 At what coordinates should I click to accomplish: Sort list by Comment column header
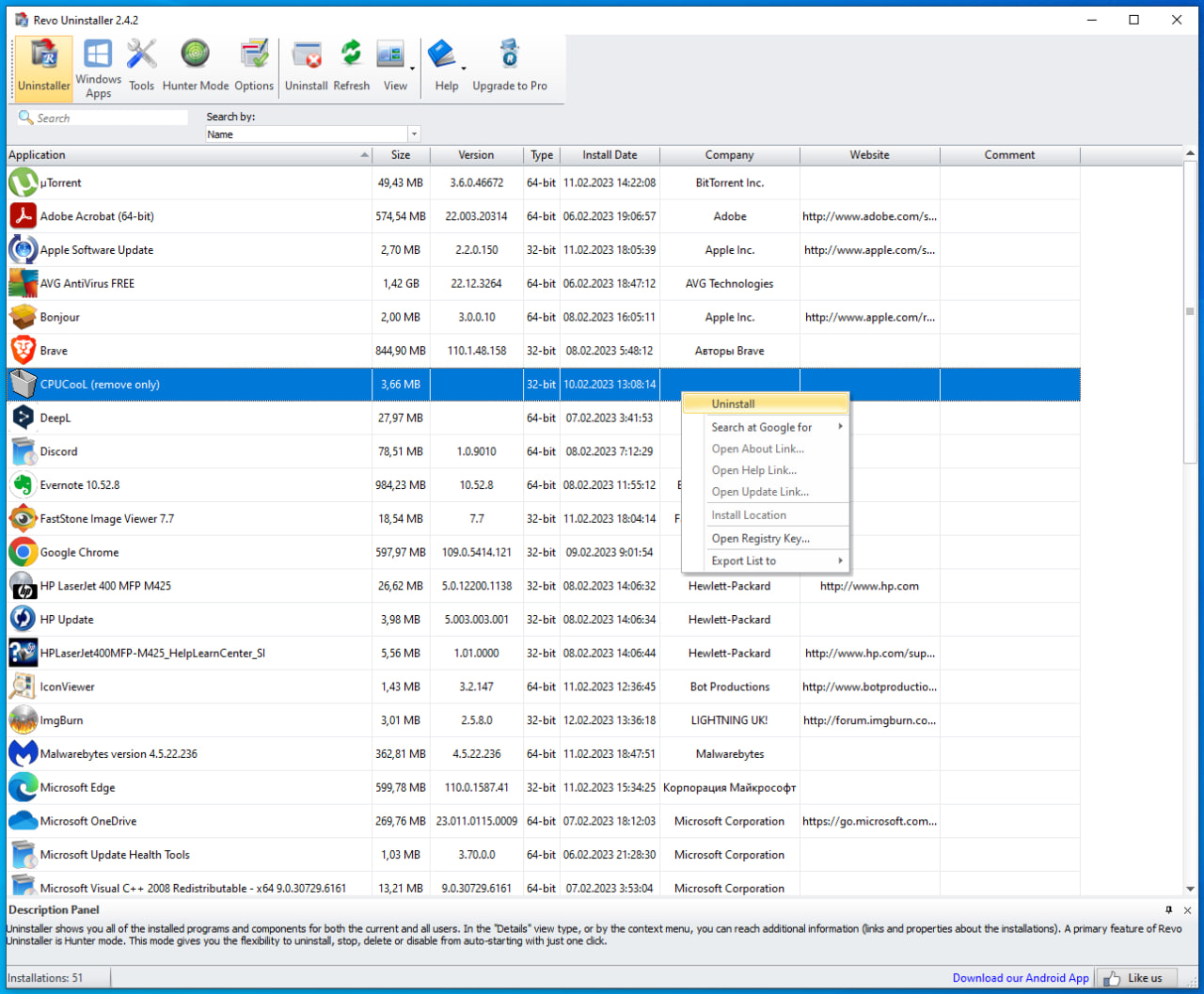(x=1010, y=155)
